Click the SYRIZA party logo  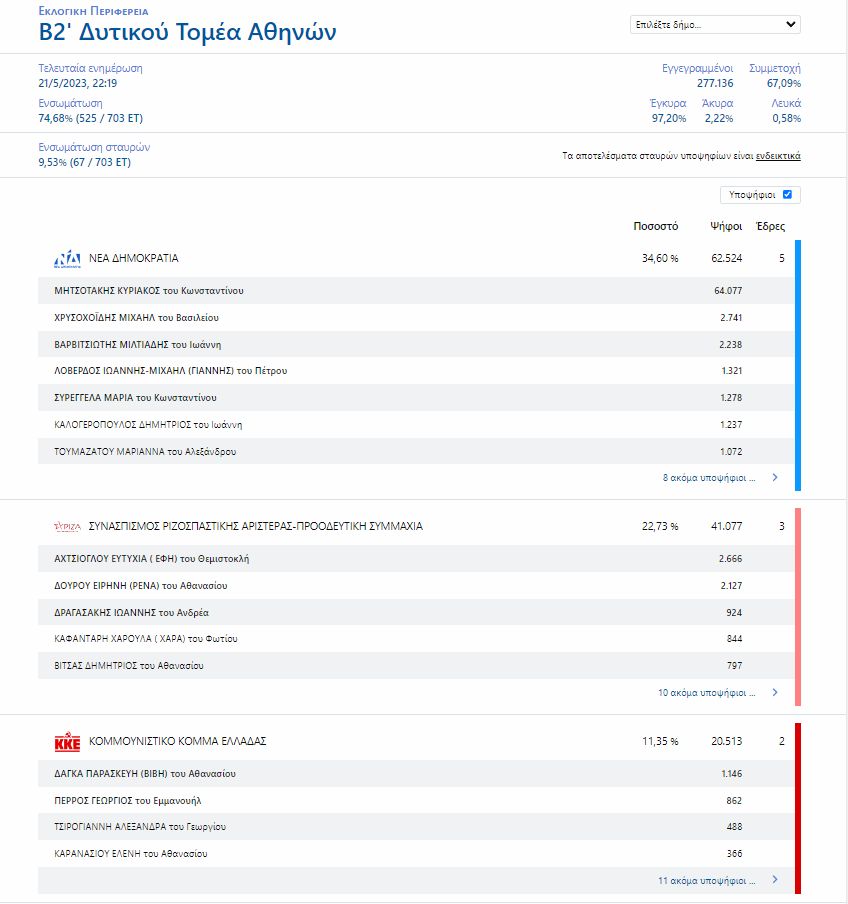[67, 526]
